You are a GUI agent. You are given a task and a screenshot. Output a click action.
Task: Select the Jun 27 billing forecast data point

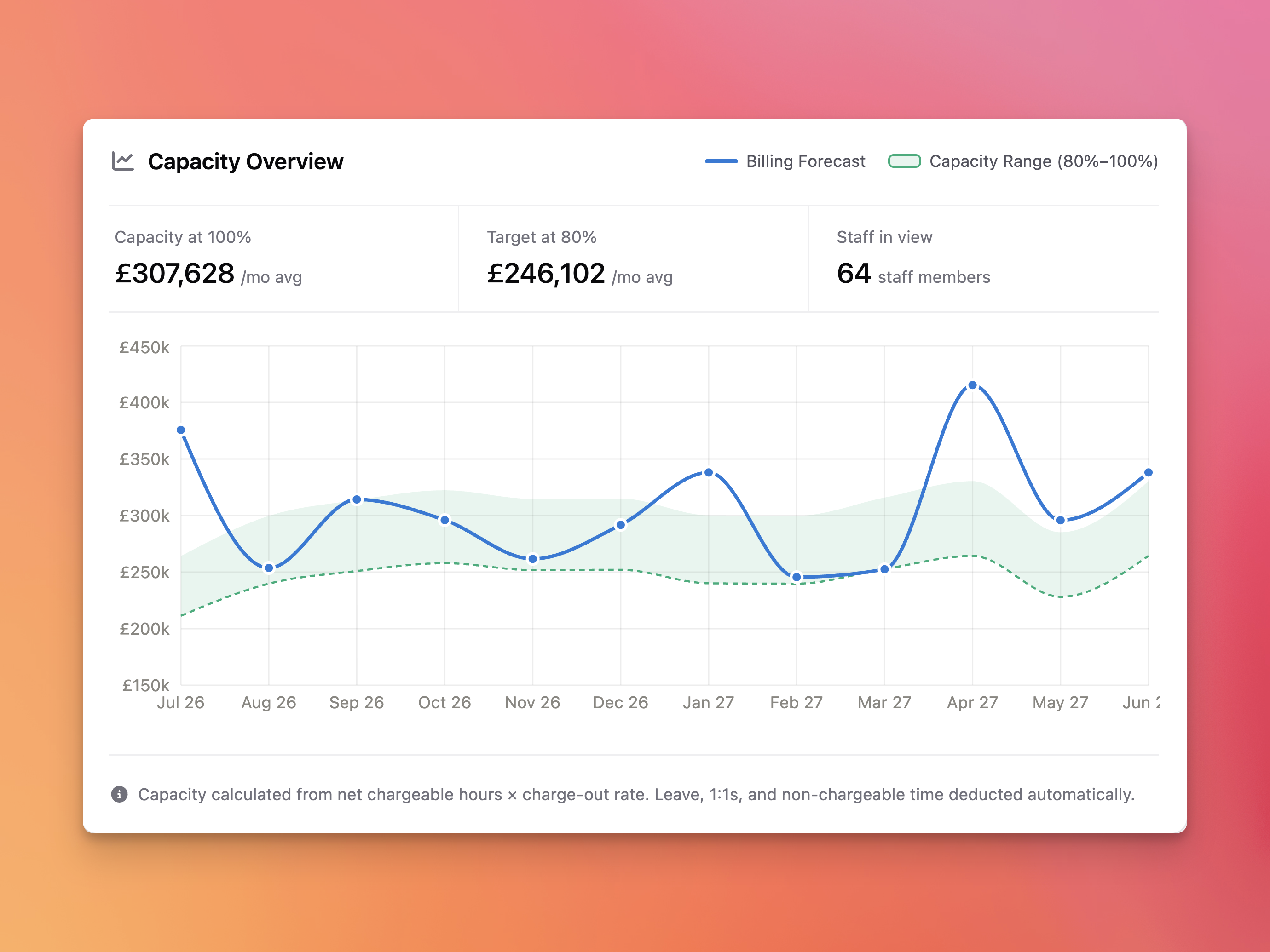[x=1148, y=473]
